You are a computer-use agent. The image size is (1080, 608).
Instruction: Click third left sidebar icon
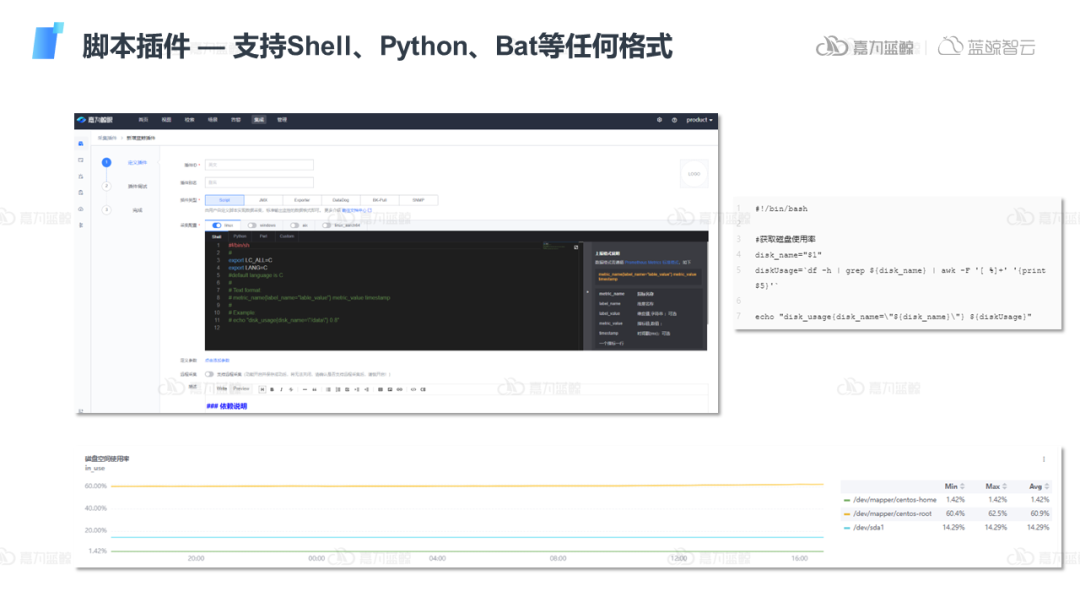pos(81,176)
